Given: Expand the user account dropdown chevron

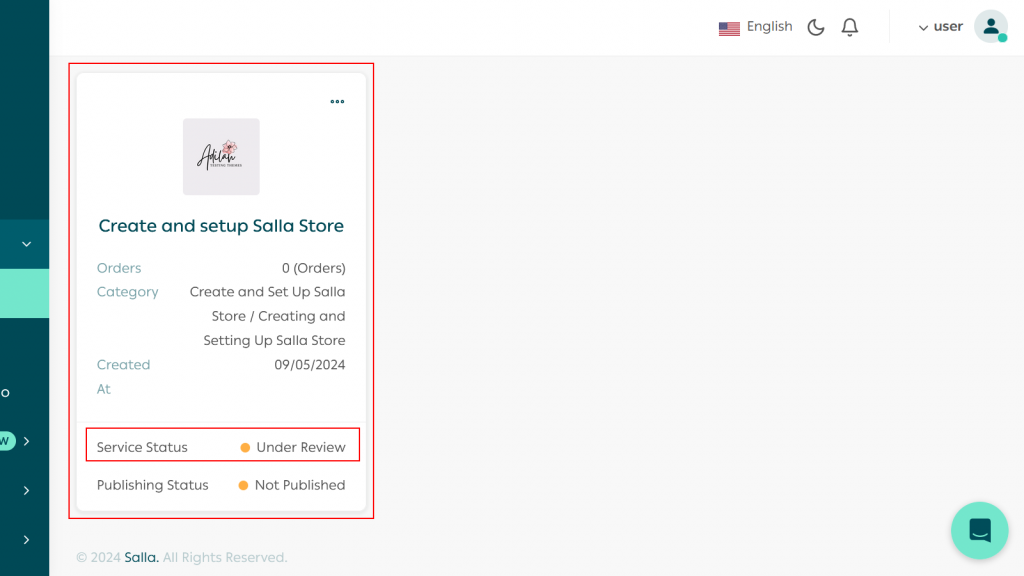Looking at the screenshot, I should (923, 28).
